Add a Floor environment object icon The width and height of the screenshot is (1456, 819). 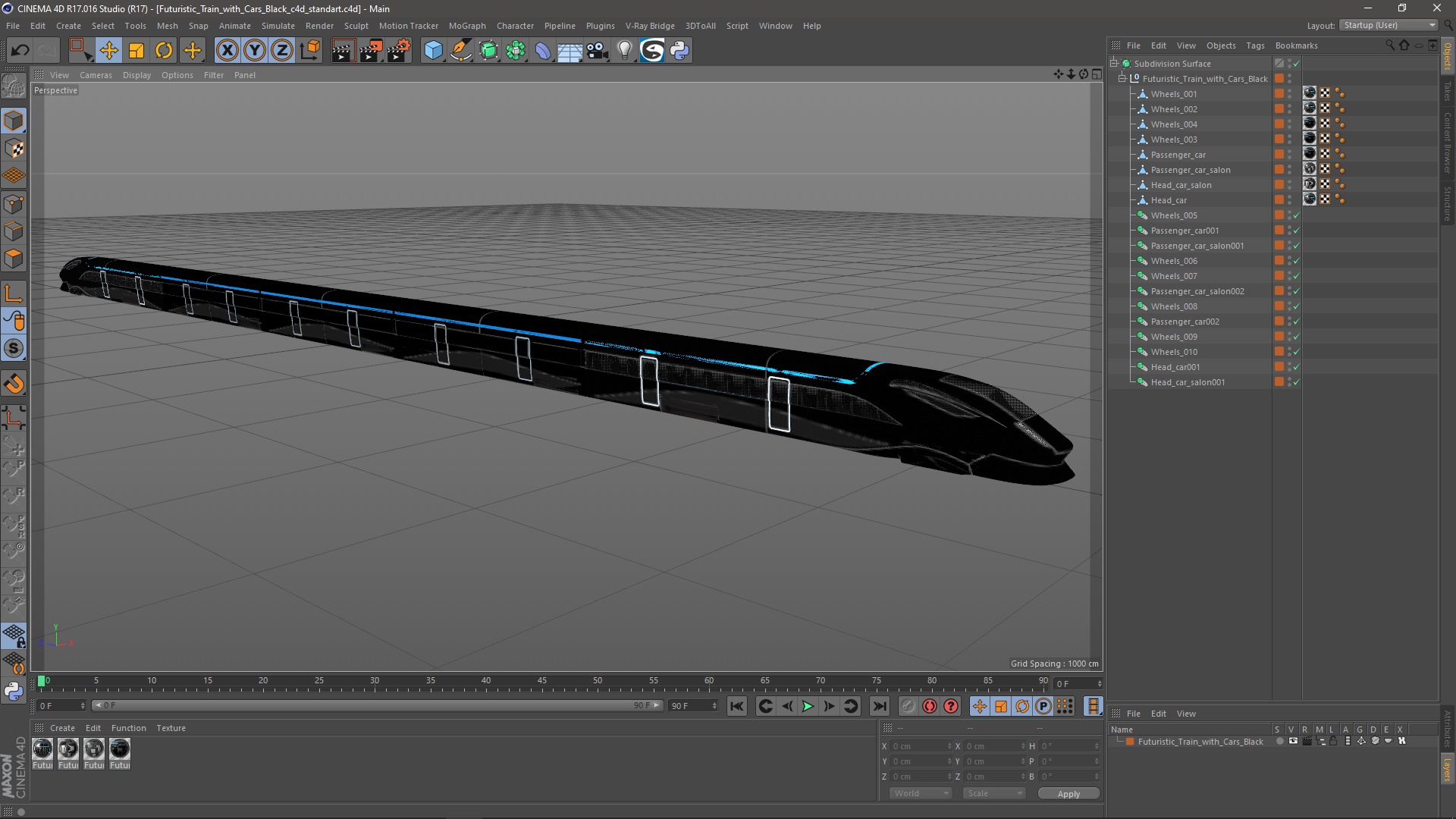pyautogui.click(x=570, y=50)
